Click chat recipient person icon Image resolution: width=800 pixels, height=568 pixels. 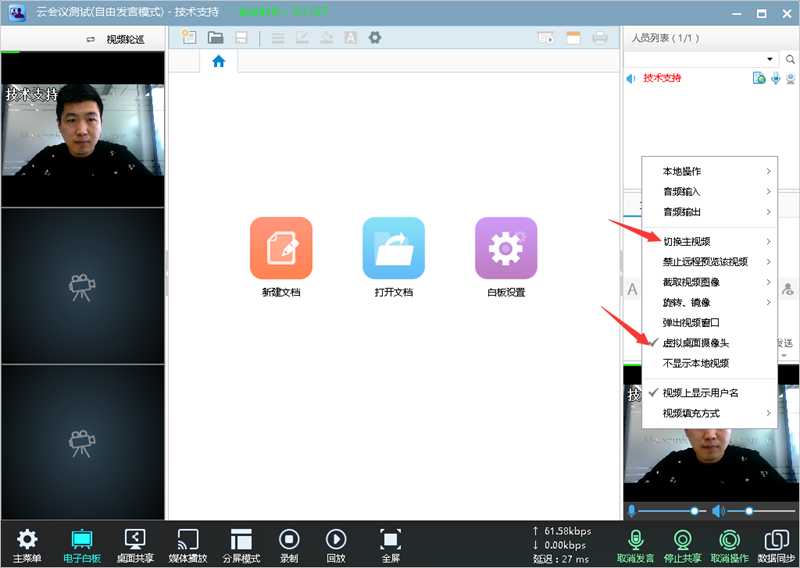pyautogui.click(x=788, y=289)
